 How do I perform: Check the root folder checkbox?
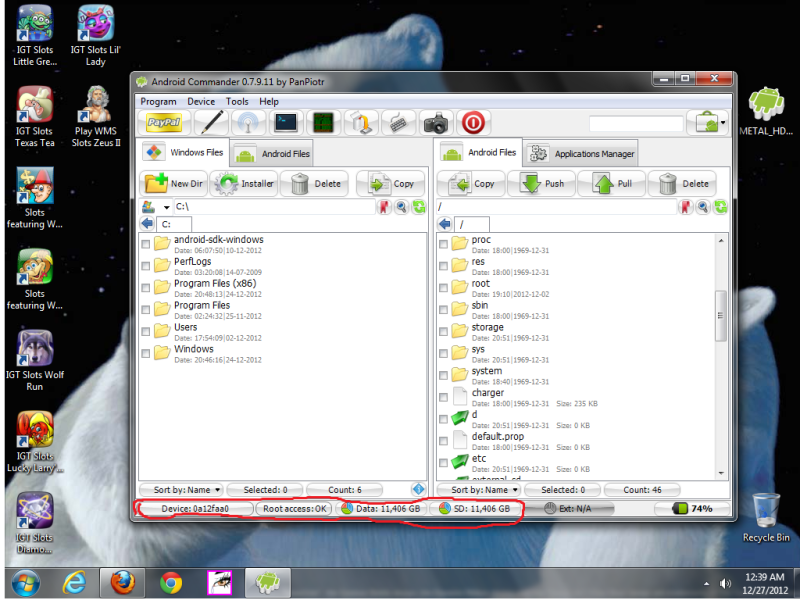pyautogui.click(x=443, y=288)
